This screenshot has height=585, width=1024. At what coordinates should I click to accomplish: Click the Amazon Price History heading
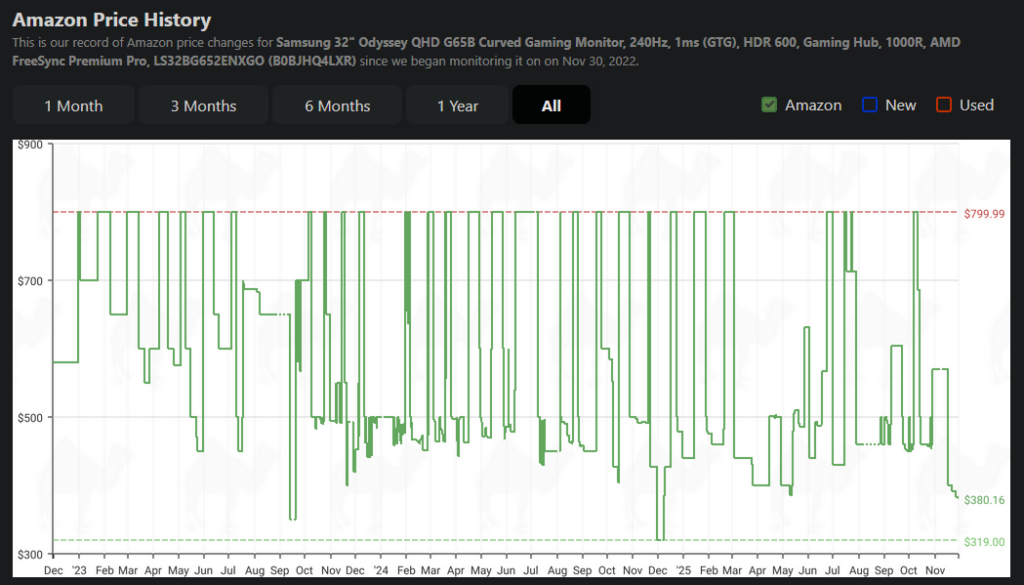(x=112, y=19)
